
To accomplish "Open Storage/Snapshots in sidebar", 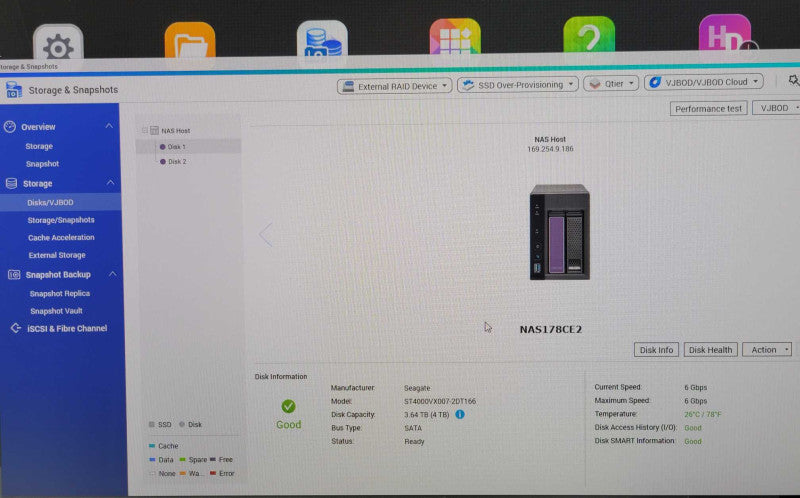I will 61,220.
